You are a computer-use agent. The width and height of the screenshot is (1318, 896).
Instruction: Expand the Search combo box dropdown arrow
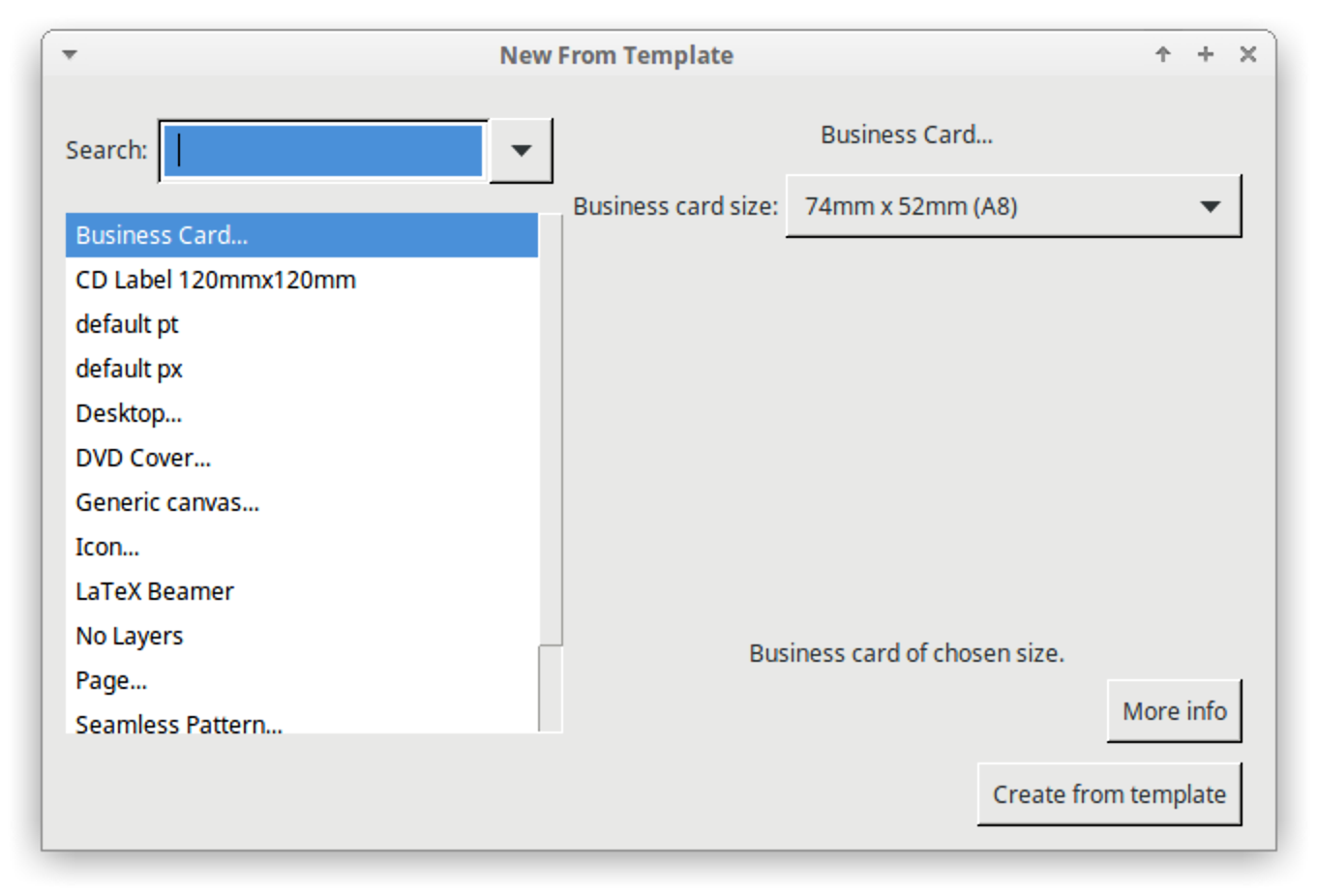(x=521, y=151)
